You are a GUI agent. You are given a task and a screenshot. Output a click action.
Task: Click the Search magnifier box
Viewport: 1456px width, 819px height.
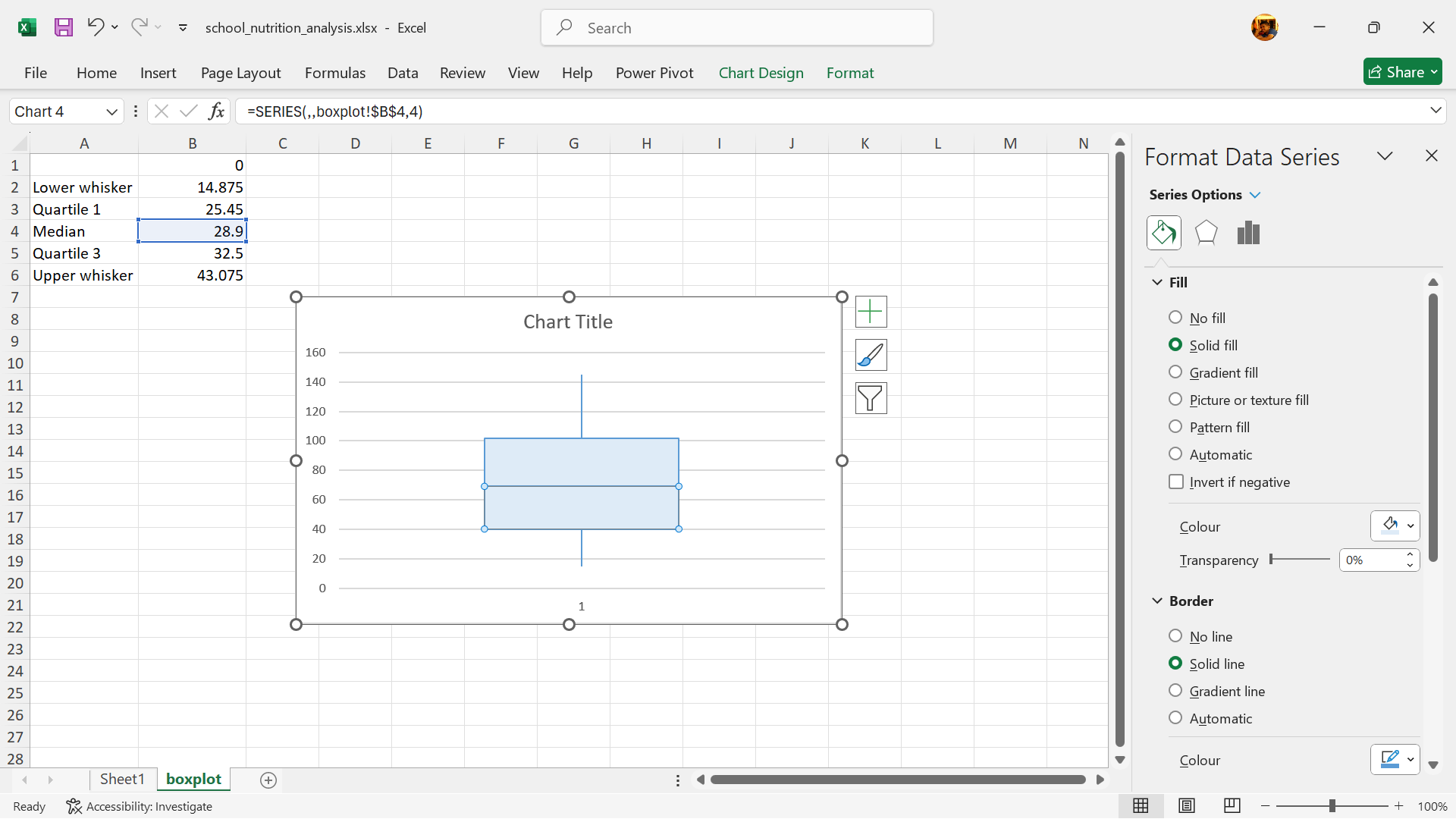736,28
